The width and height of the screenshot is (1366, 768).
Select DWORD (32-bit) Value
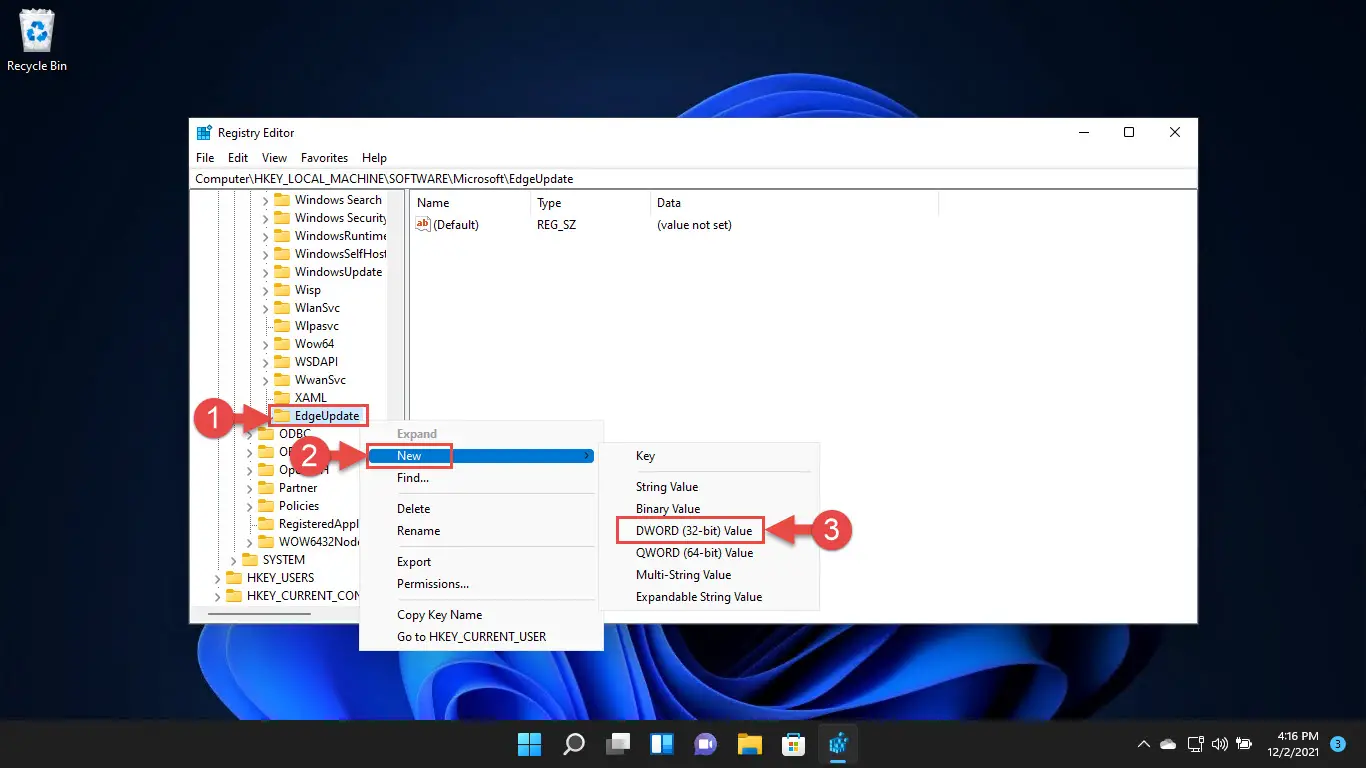pos(694,531)
